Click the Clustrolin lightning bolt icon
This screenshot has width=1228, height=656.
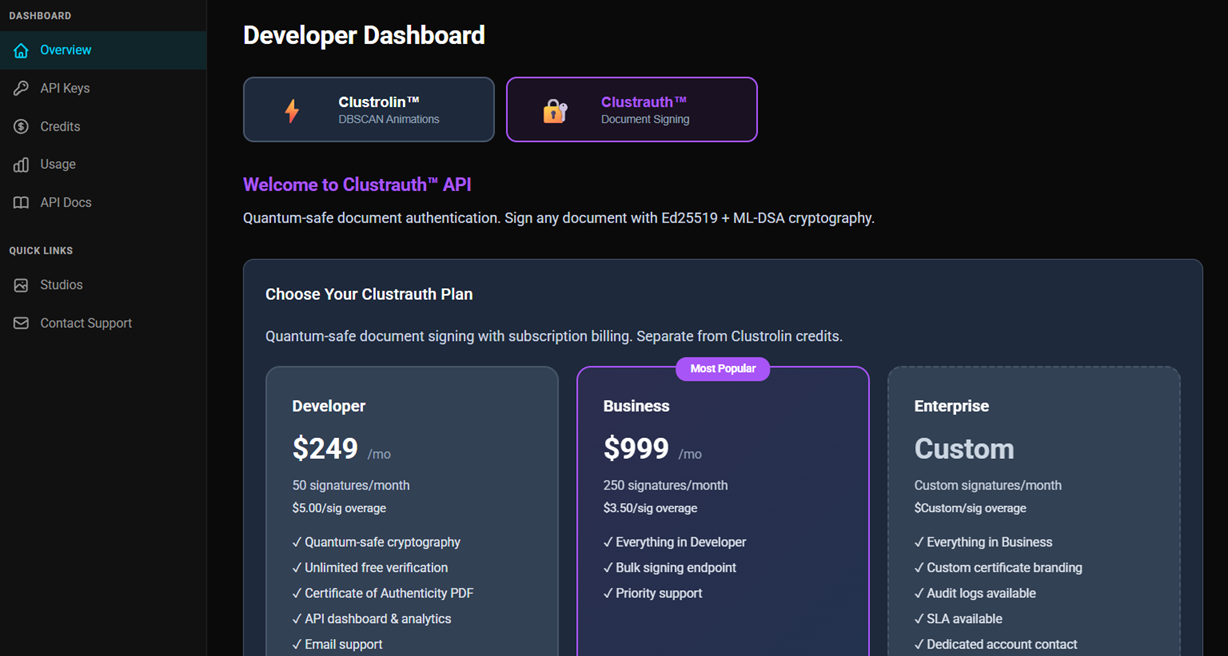click(x=291, y=110)
